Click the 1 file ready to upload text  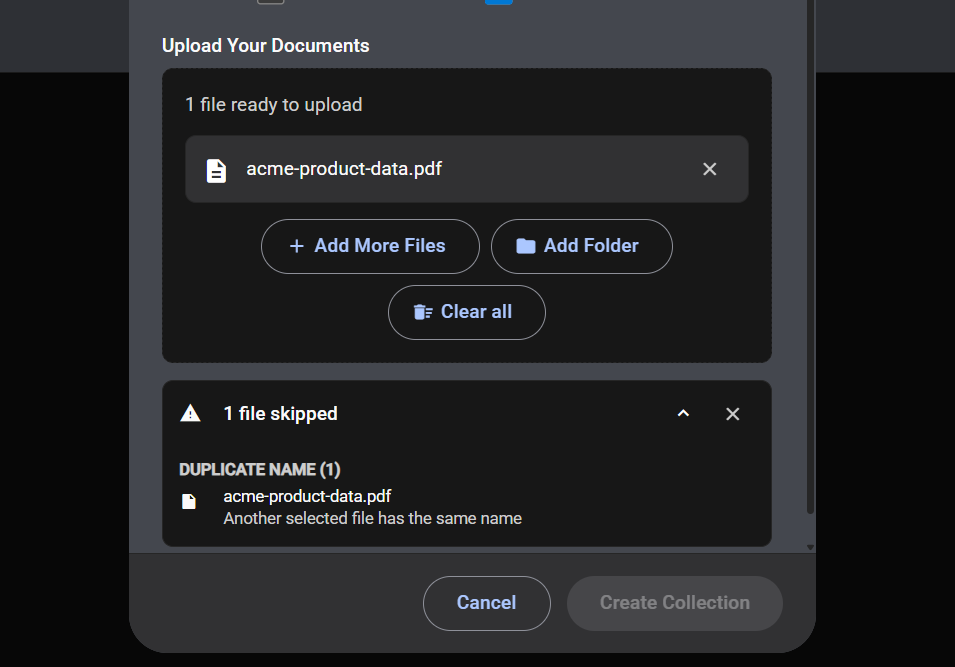[273, 105]
